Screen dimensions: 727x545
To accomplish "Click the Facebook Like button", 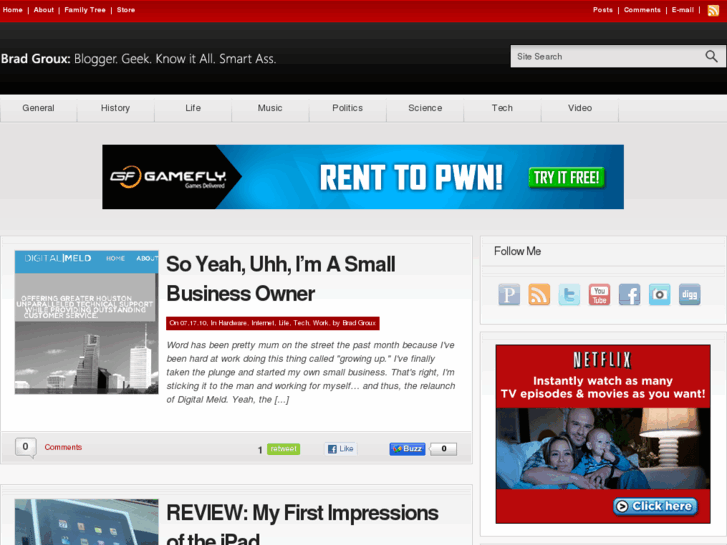I will (341, 449).
